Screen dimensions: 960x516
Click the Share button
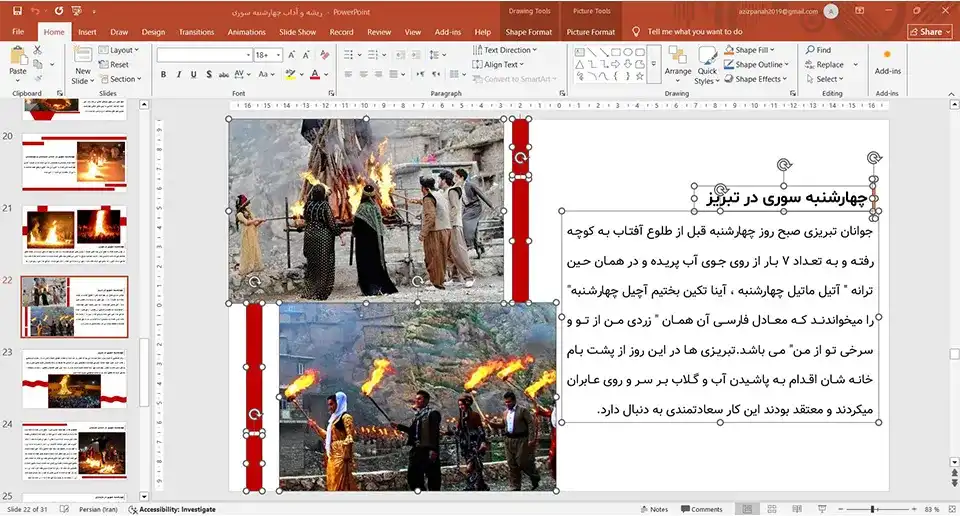[930, 32]
